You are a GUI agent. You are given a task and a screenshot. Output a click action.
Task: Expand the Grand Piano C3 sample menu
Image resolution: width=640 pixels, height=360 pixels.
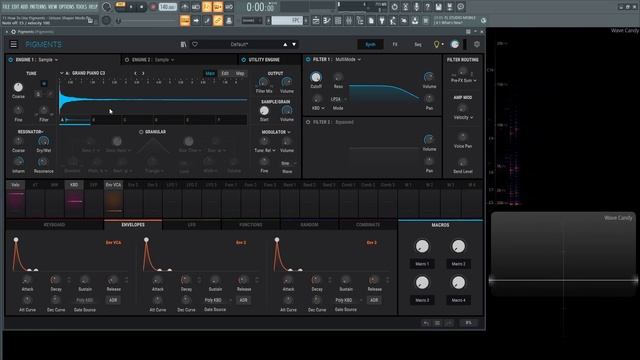[62, 73]
